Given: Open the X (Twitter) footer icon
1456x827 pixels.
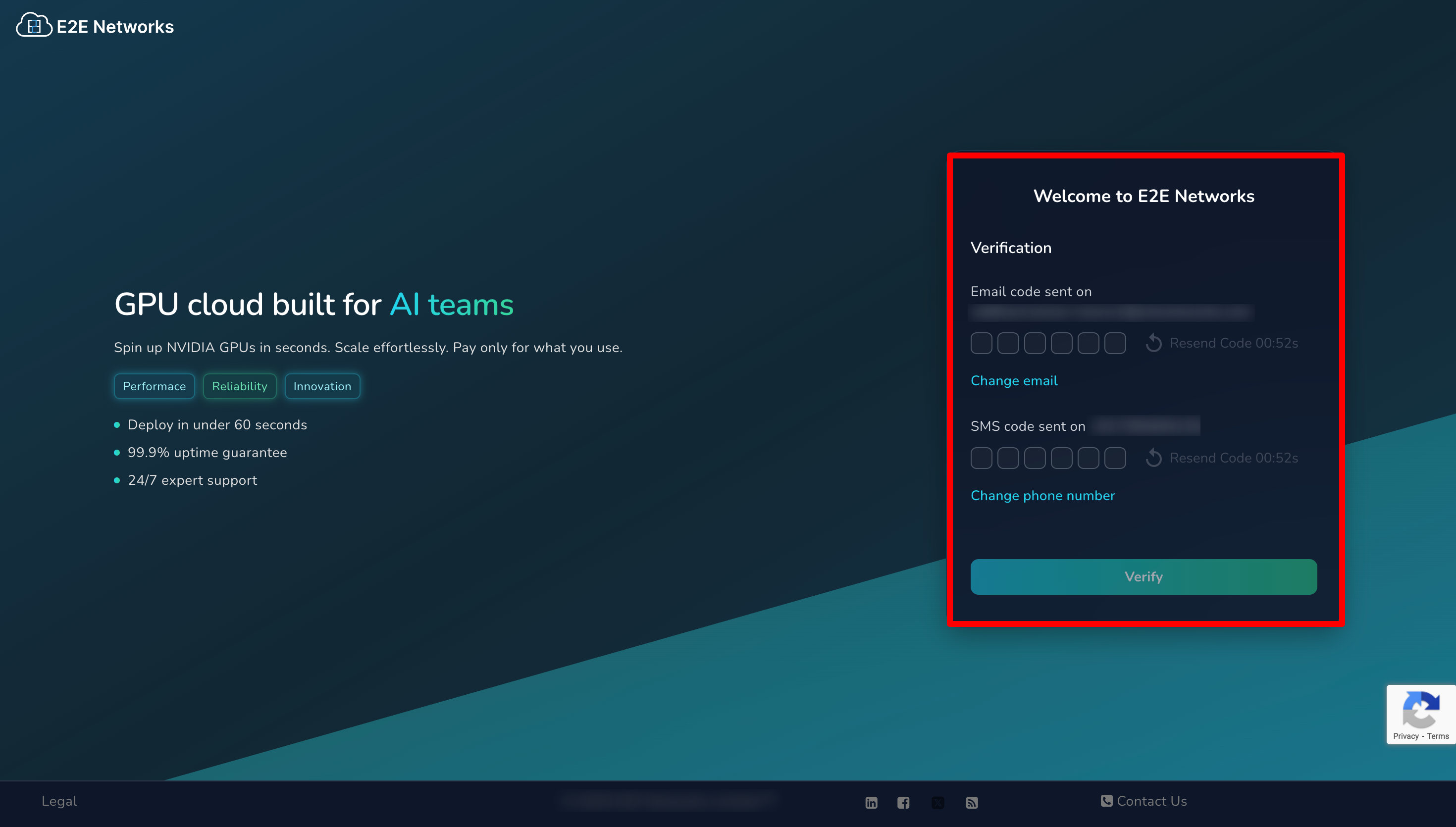Looking at the screenshot, I should 937,802.
